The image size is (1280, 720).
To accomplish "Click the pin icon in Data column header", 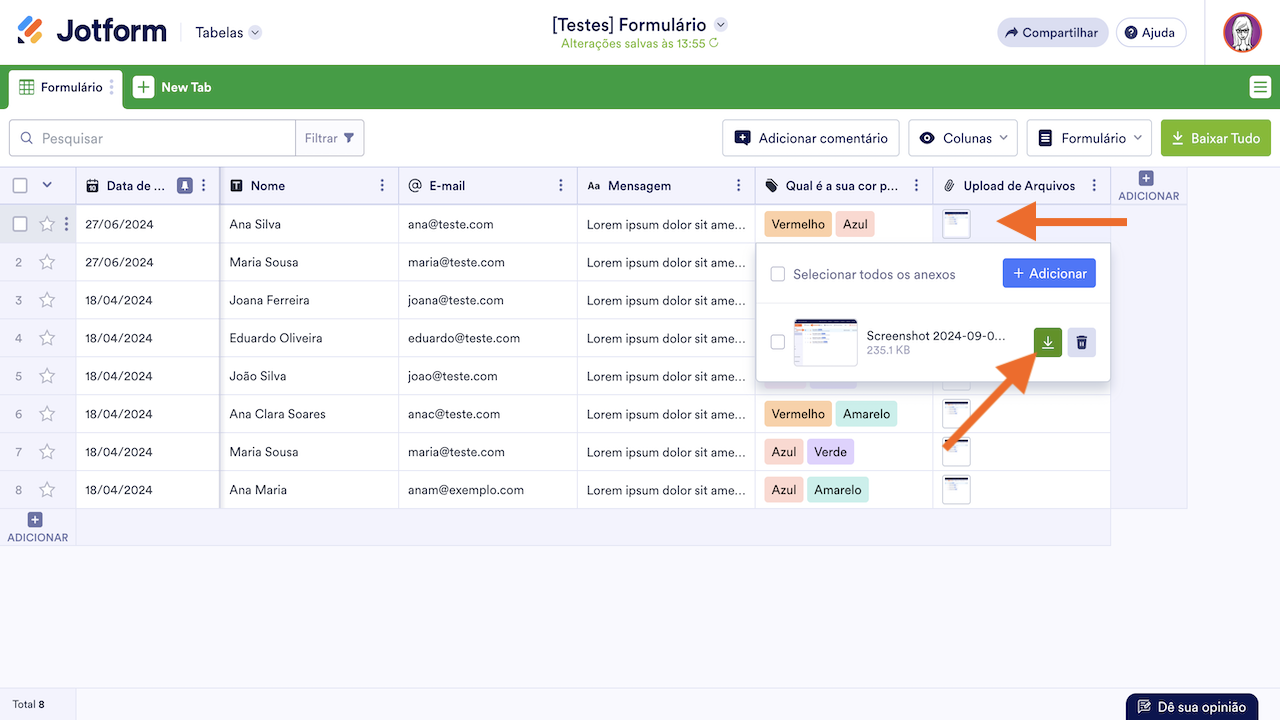I will coord(185,186).
